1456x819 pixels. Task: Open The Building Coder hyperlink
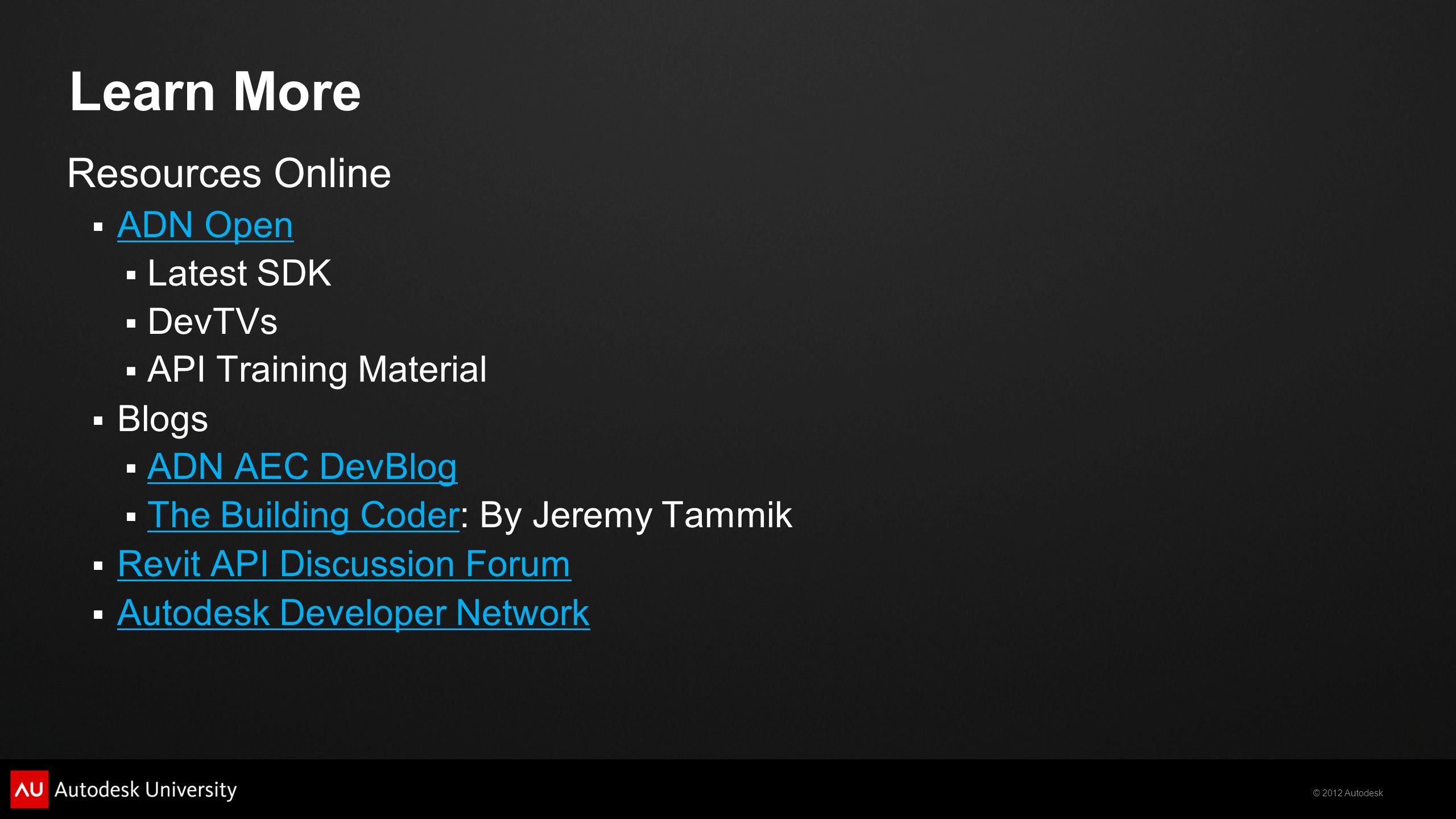pyautogui.click(x=303, y=515)
